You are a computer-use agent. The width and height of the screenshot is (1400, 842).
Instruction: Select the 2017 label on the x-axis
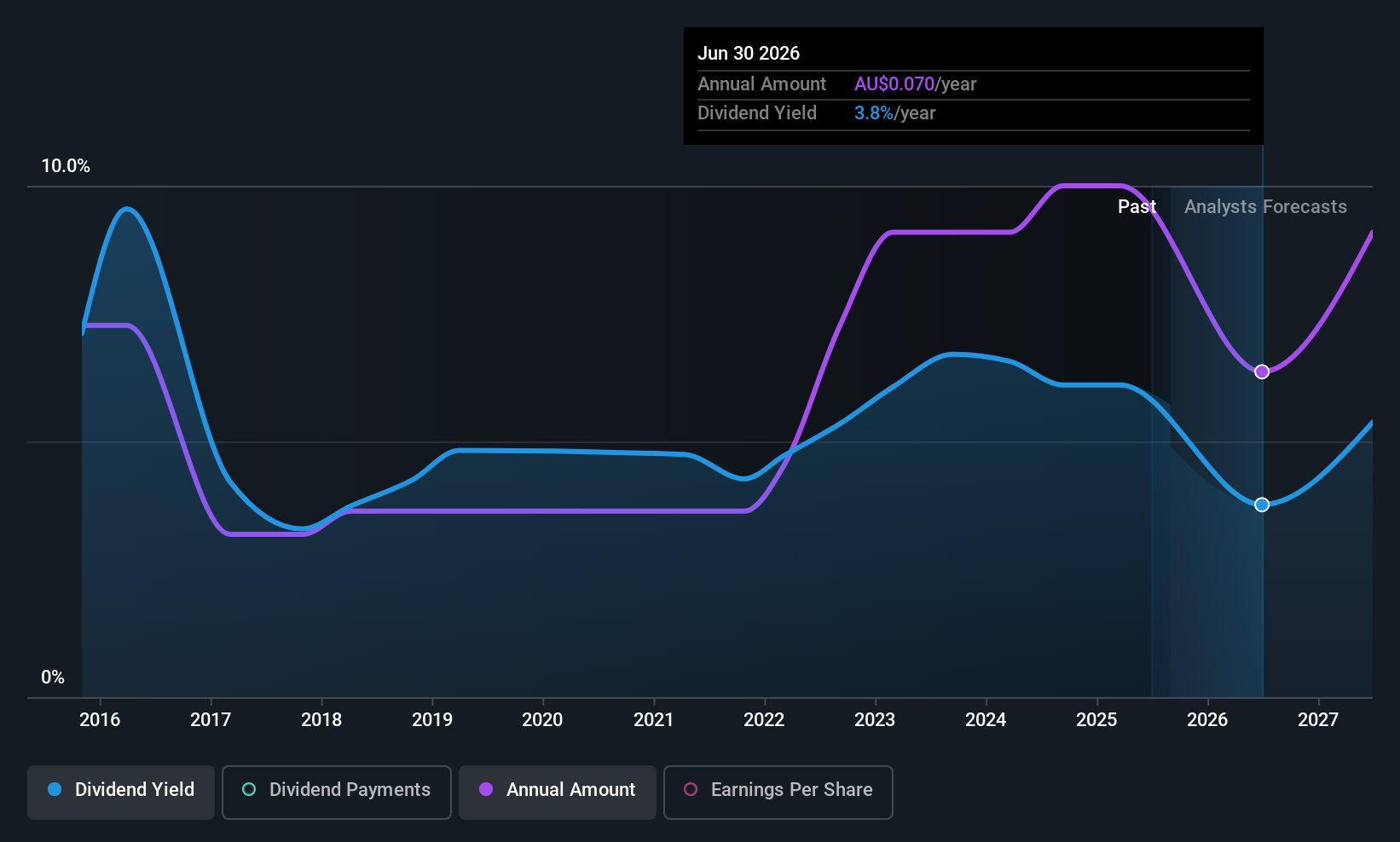(x=211, y=719)
